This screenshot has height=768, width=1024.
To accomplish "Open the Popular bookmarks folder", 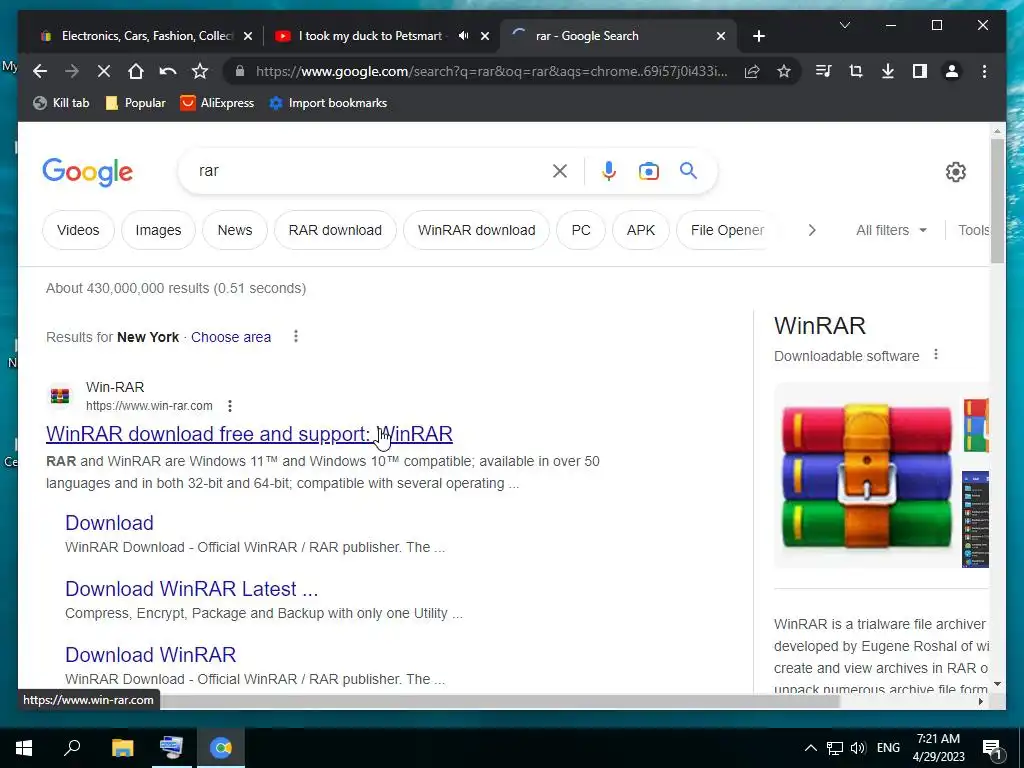I will pyautogui.click(x=136, y=103).
